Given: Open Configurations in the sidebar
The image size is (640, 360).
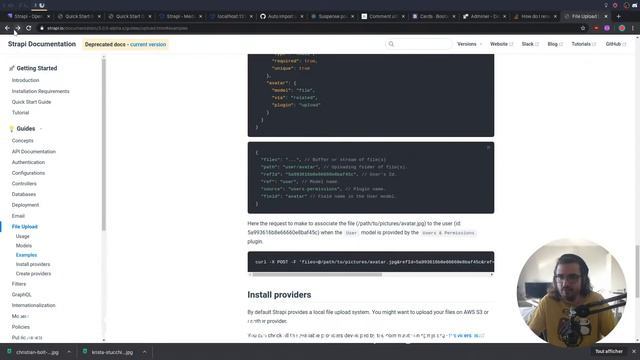Looking at the screenshot, I should (x=28, y=173).
